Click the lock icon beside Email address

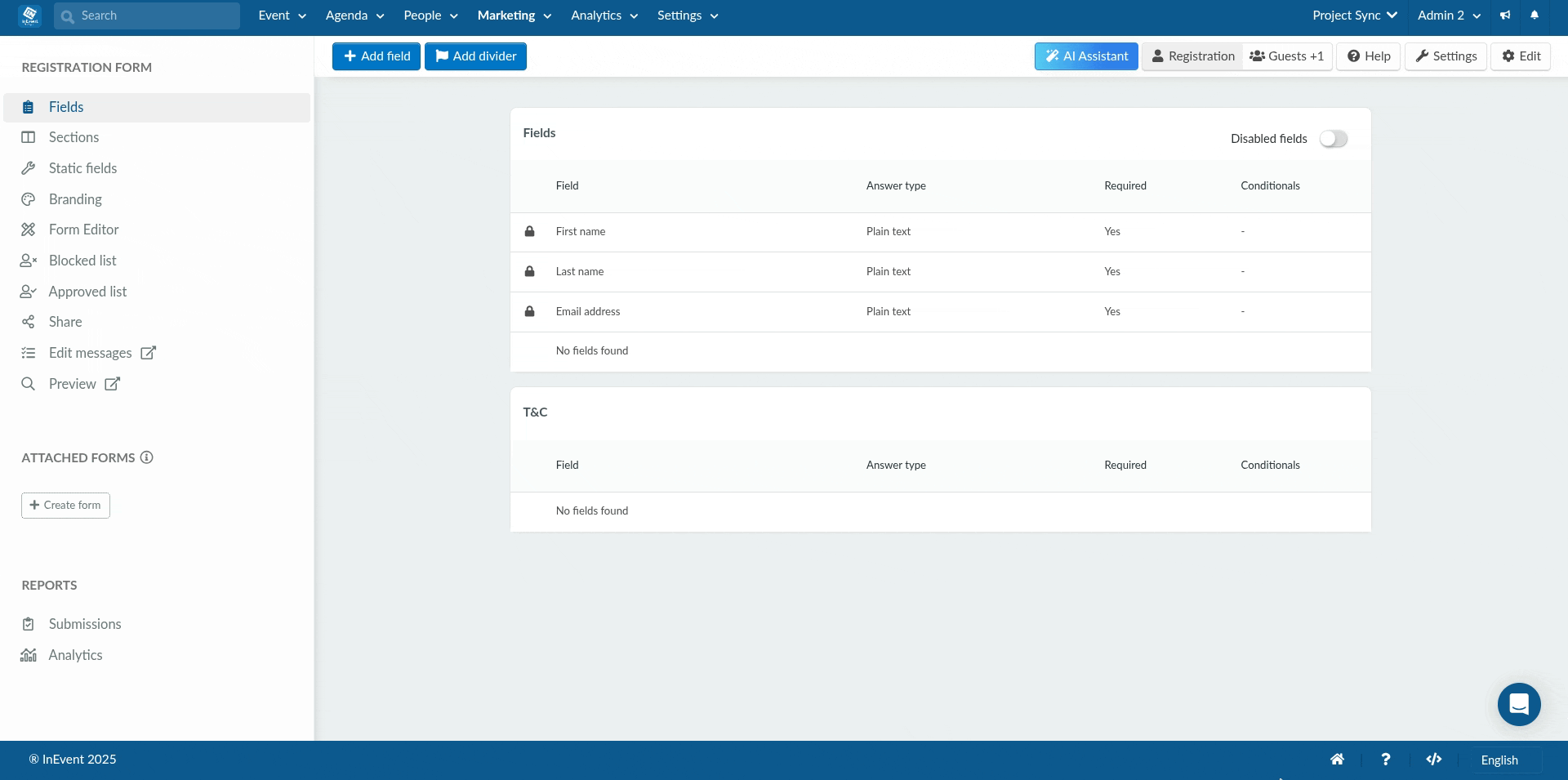click(x=529, y=311)
